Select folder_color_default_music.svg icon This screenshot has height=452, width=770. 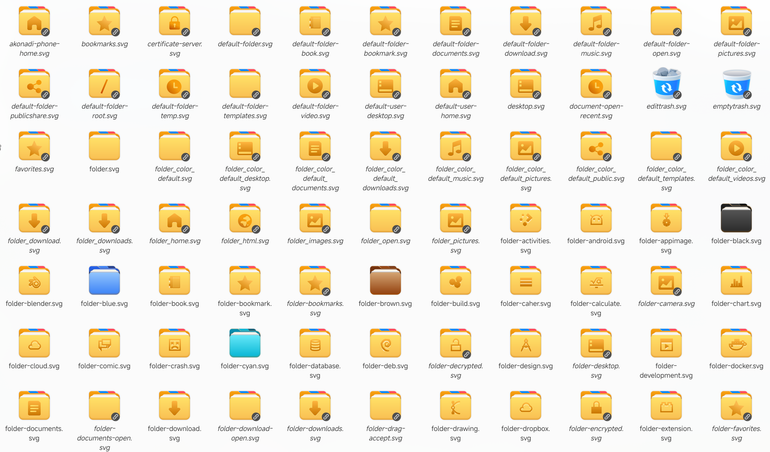pos(455,146)
